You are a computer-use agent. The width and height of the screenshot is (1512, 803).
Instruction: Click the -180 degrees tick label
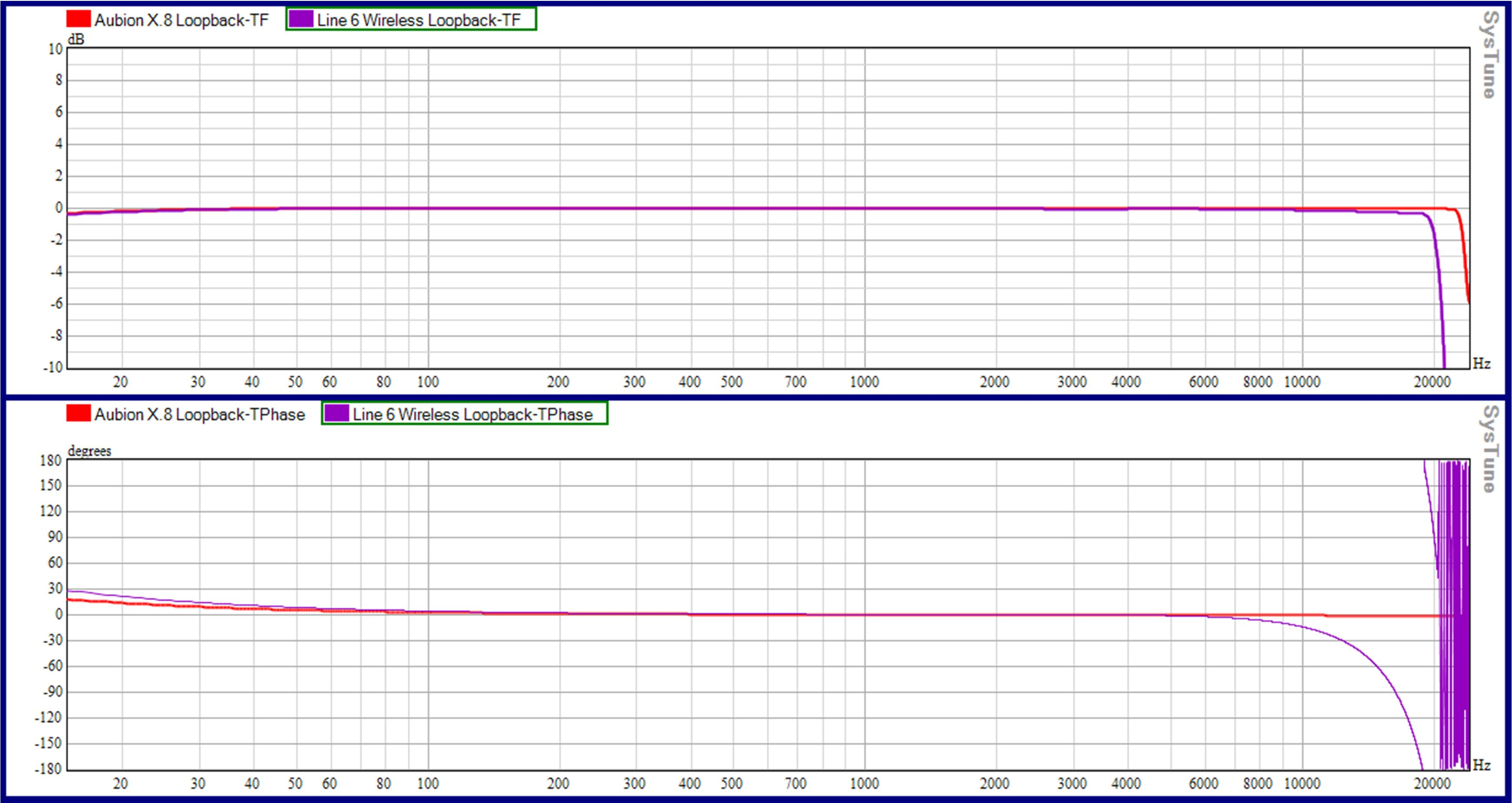[48, 768]
